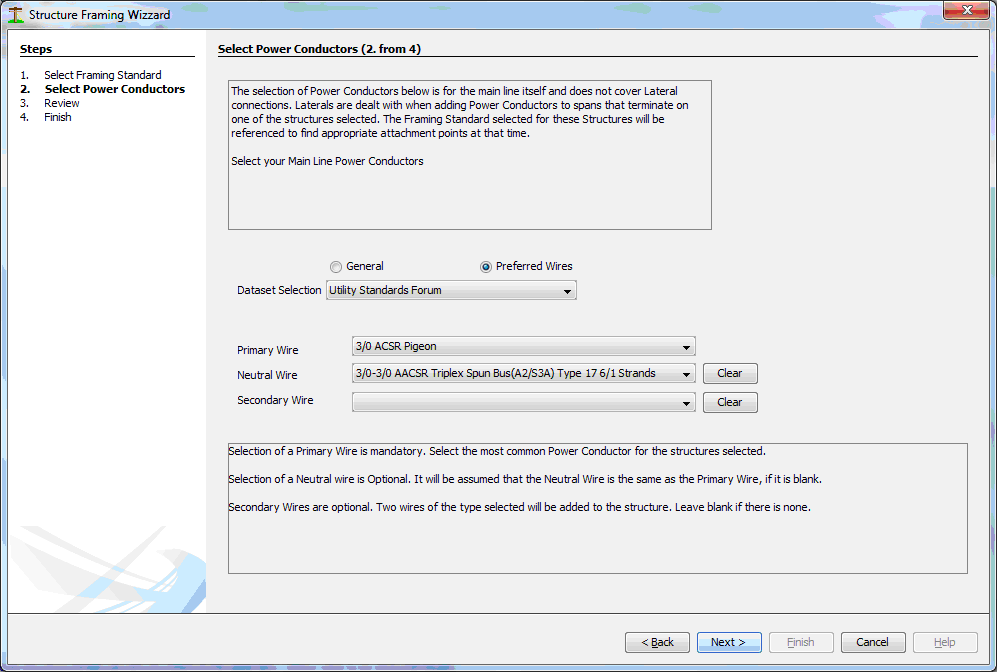The width and height of the screenshot is (997, 672).
Task: Click step 4 Finish in the Steps list
Action: [58, 117]
